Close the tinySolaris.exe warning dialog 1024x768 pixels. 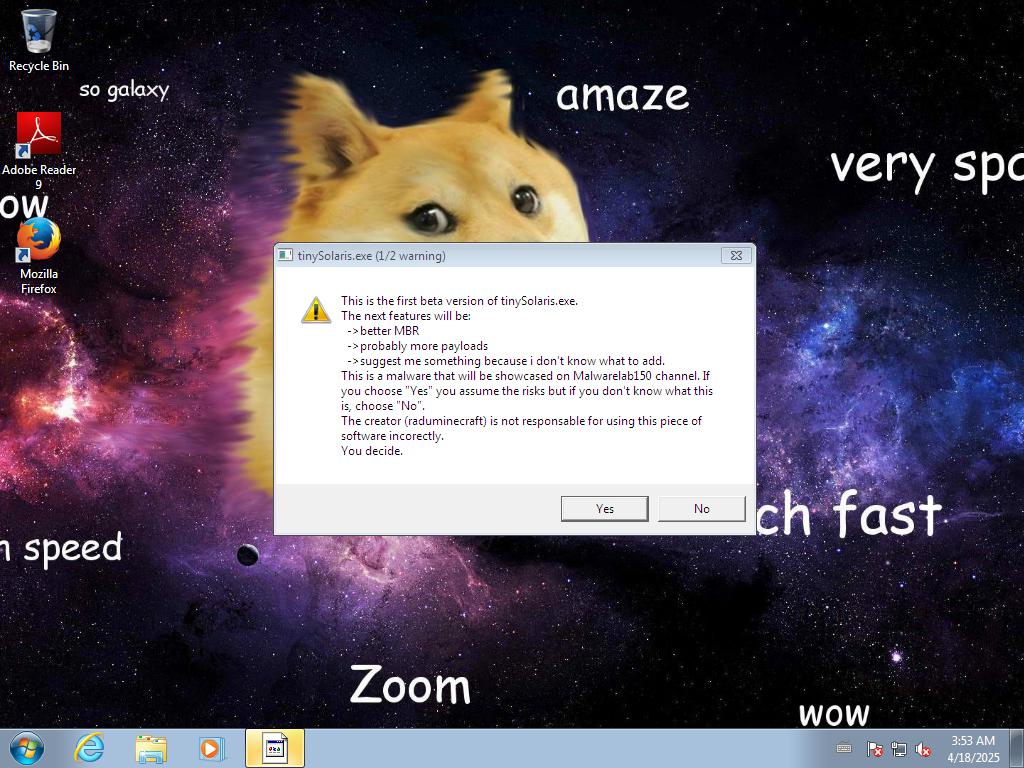(736, 255)
